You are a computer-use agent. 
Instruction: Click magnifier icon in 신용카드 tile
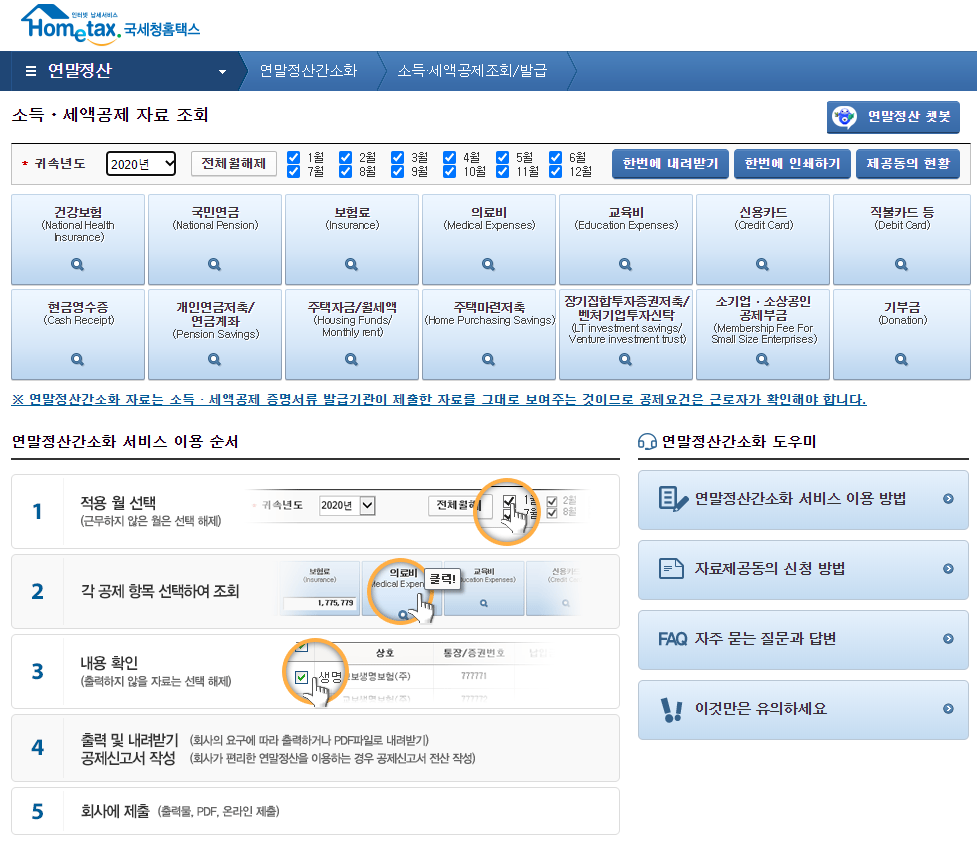click(762, 264)
